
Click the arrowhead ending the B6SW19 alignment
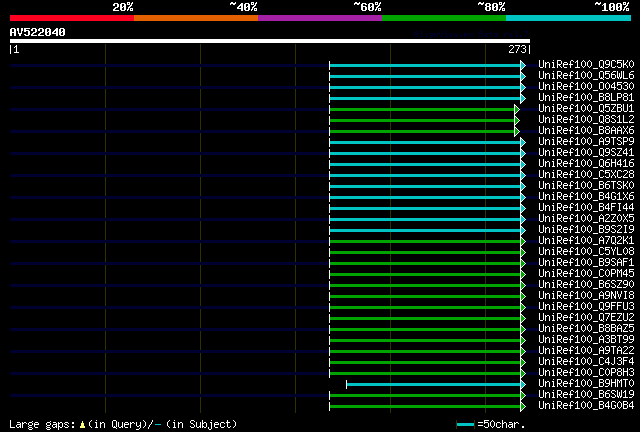523,396
